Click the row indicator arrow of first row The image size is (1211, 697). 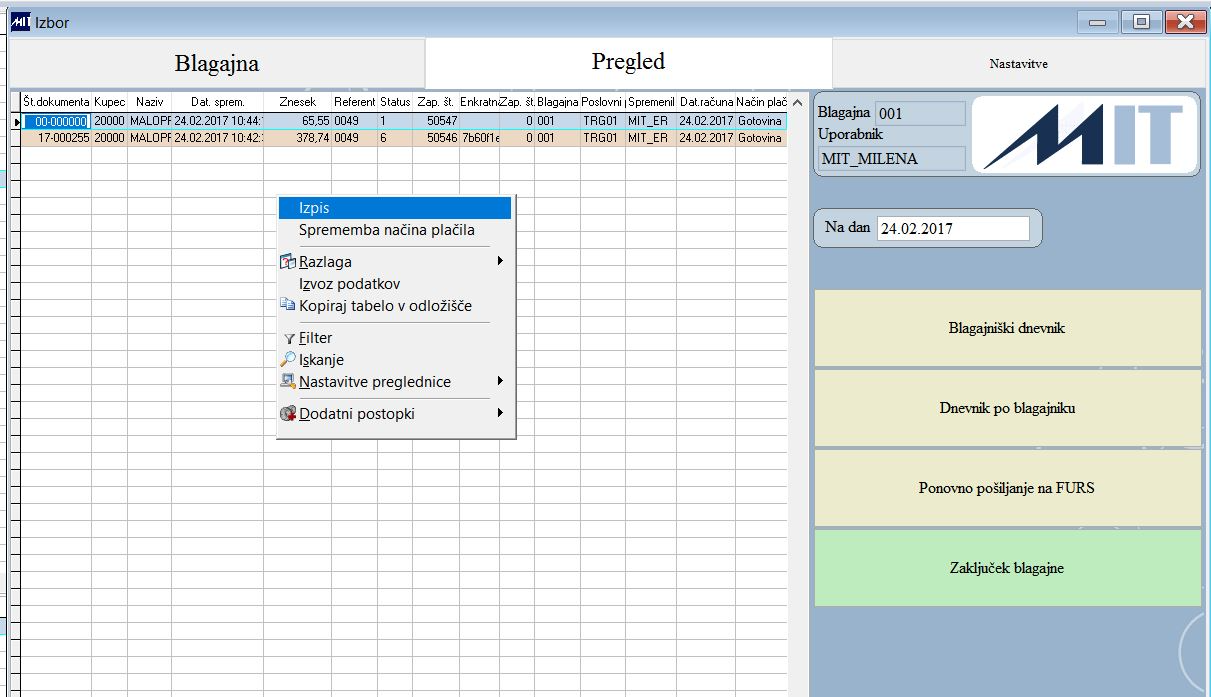(x=16, y=121)
